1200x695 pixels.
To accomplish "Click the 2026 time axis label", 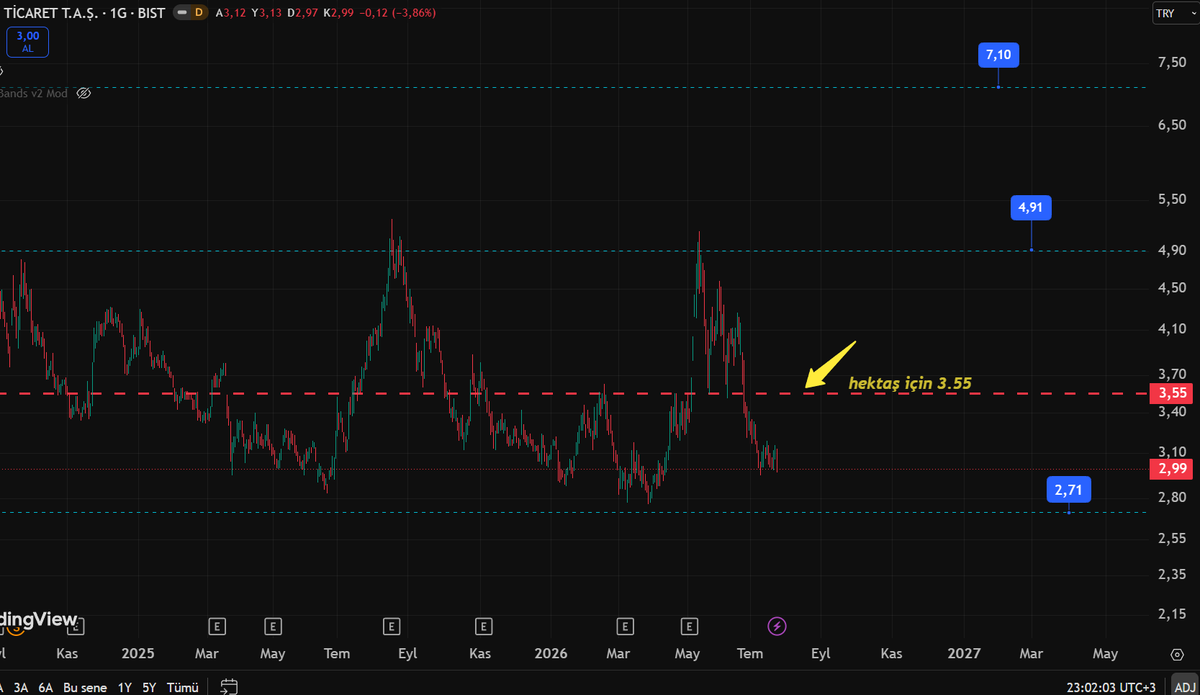I will tap(551, 654).
